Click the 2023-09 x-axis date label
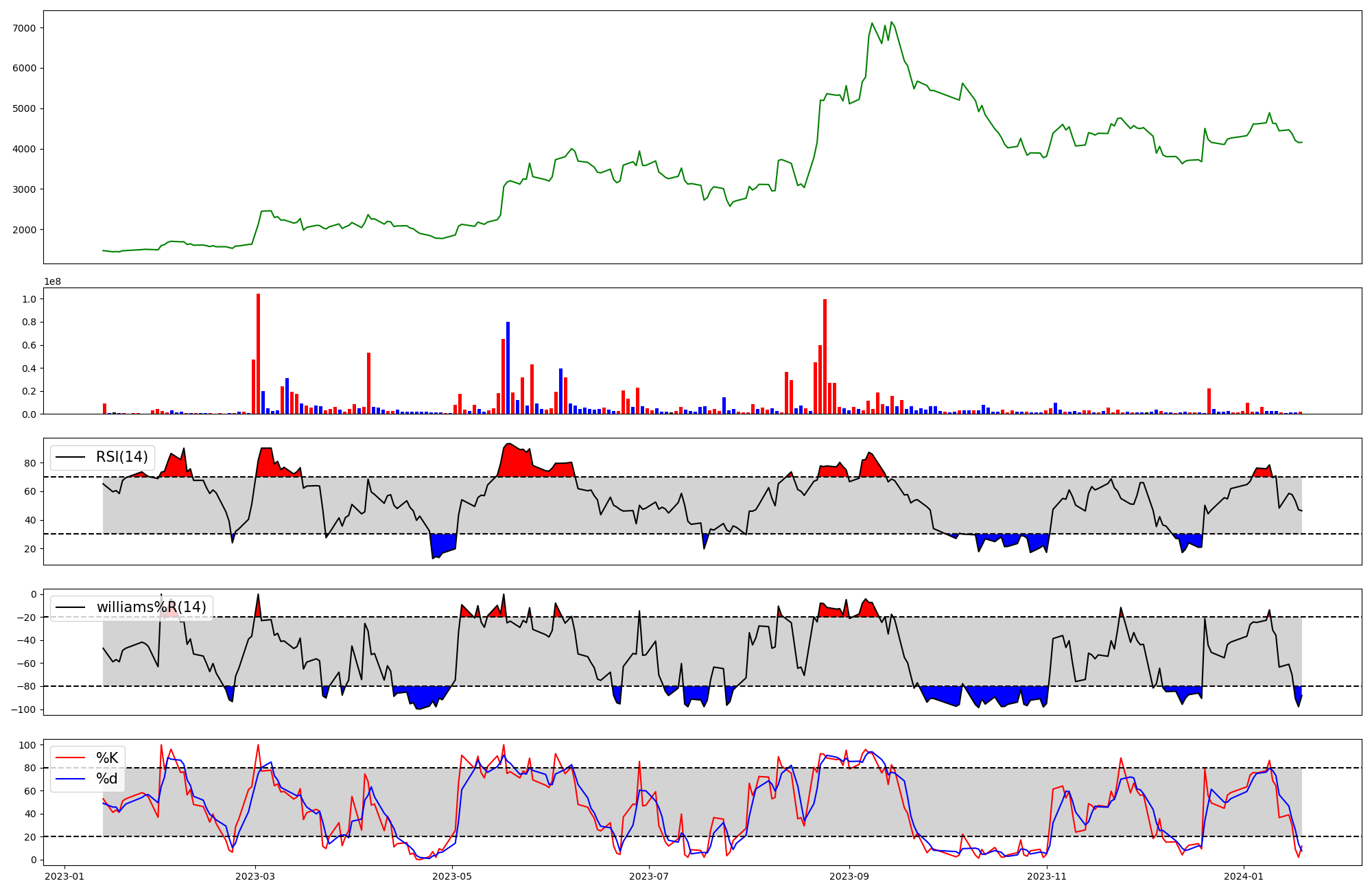The image size is (1372, 892). [849, 876]
